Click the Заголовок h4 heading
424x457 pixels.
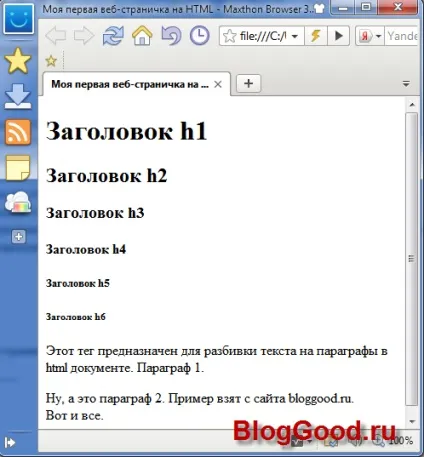(x=86, y=249)
